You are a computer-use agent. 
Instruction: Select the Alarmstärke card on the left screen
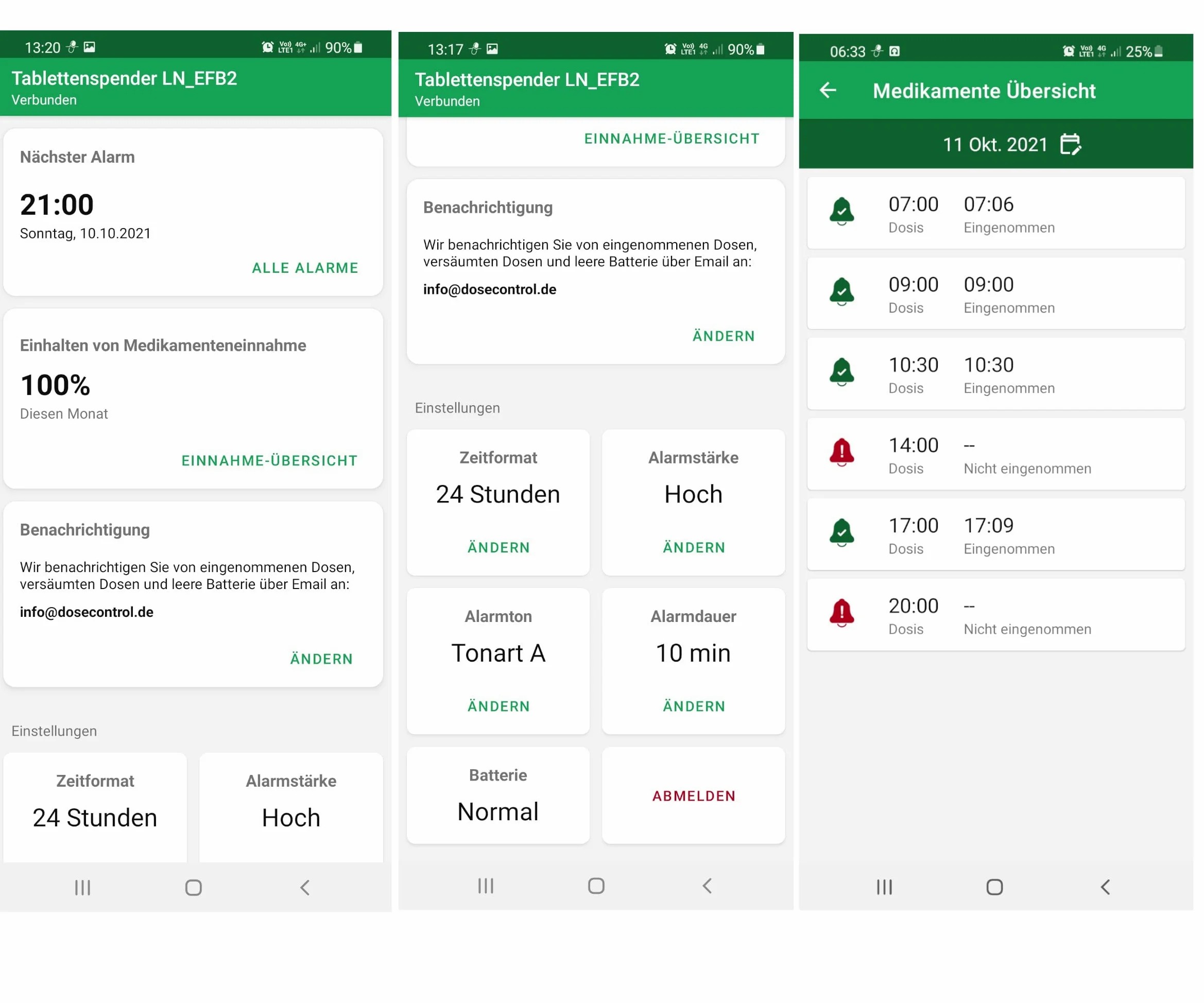[x=291, y=808]
